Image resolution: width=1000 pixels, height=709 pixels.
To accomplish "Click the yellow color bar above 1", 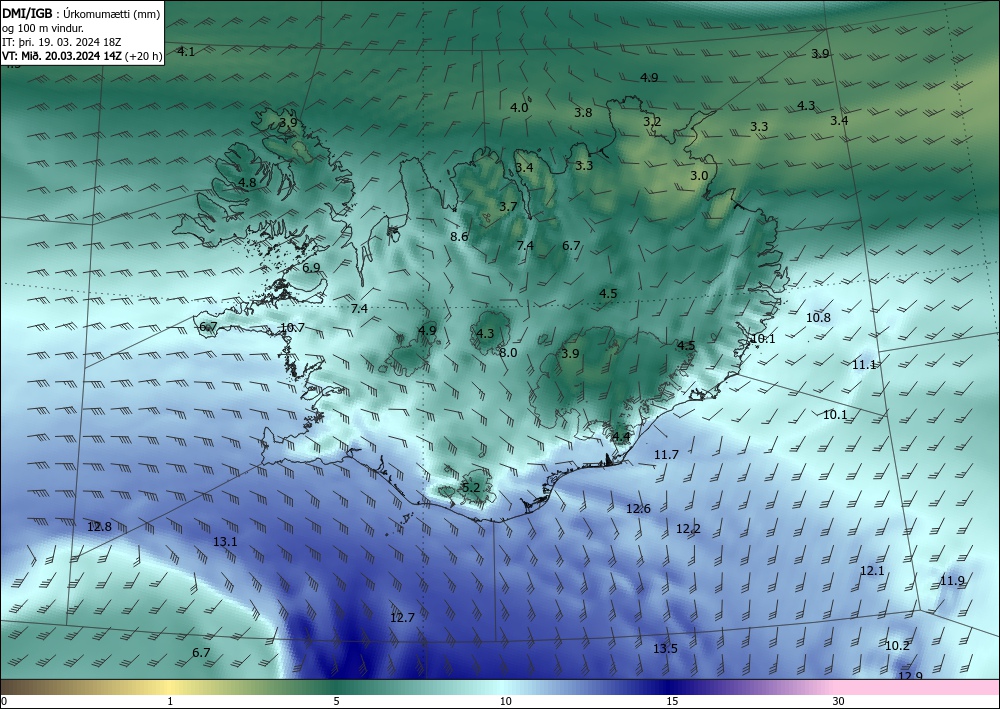I will click(170, 687).
